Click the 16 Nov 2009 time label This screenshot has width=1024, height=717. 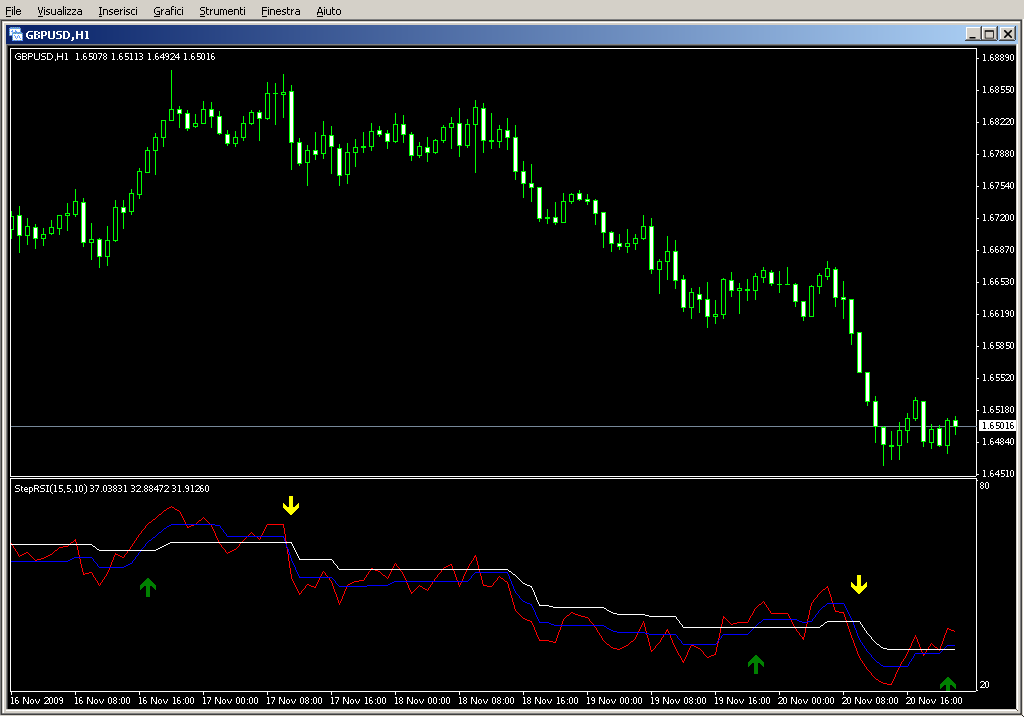(37, 701)
